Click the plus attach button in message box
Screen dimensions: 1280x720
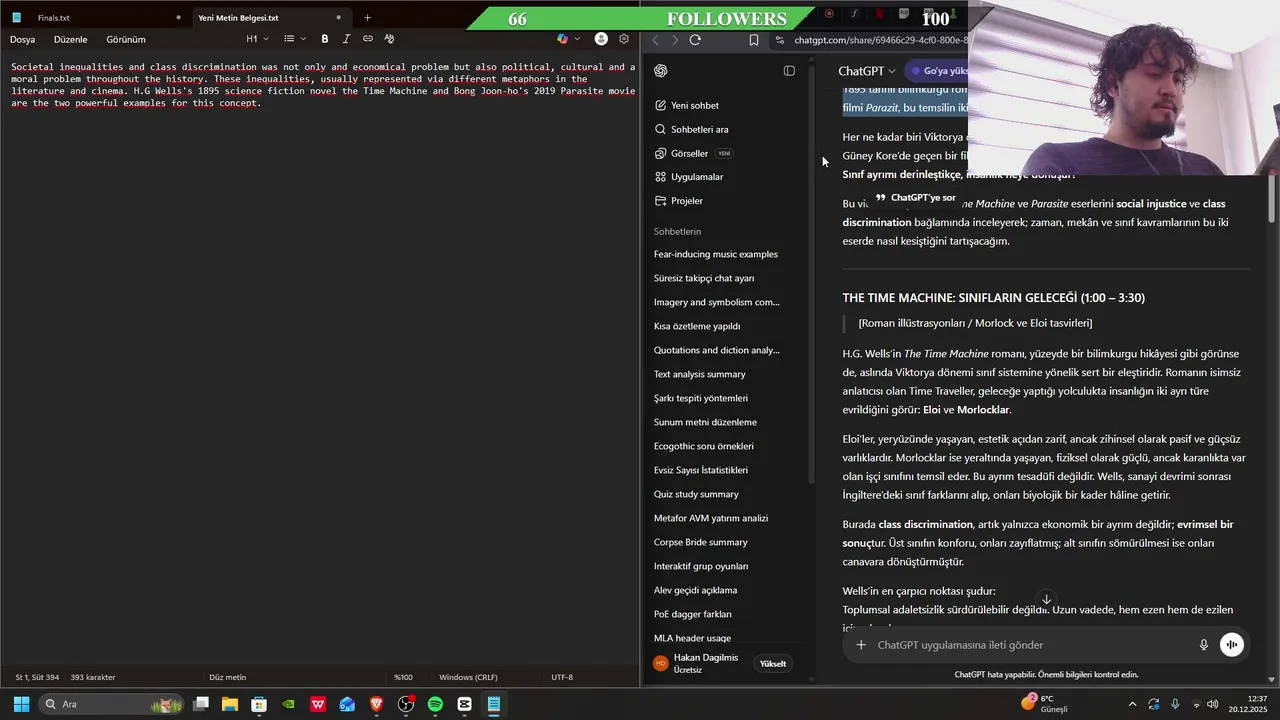(861, 645)
